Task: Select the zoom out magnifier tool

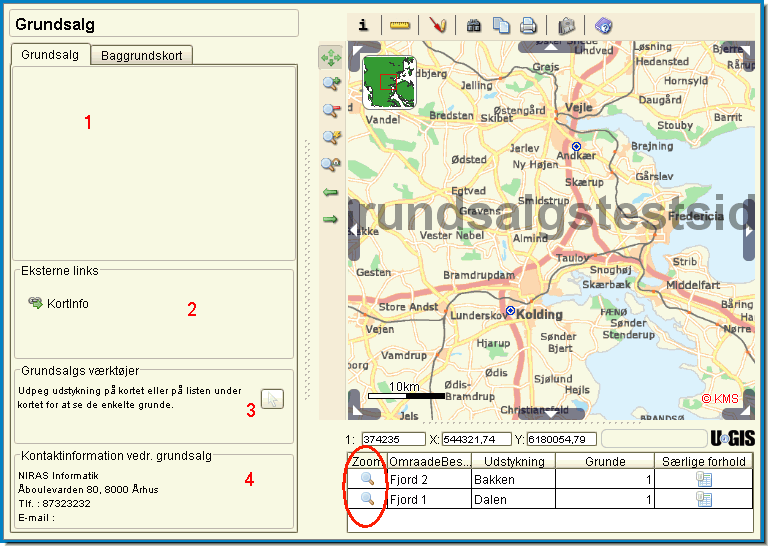Action: 331,110
